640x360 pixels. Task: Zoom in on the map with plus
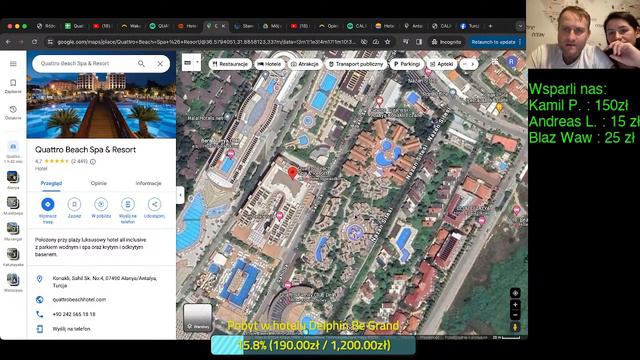pos(515,305)
